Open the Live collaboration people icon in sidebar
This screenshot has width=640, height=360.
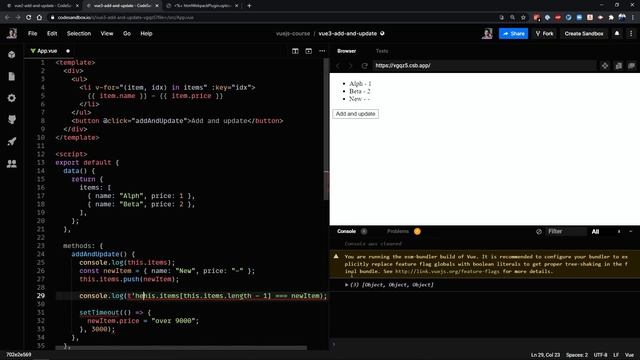pyautogui.click(x=12, y=164)
